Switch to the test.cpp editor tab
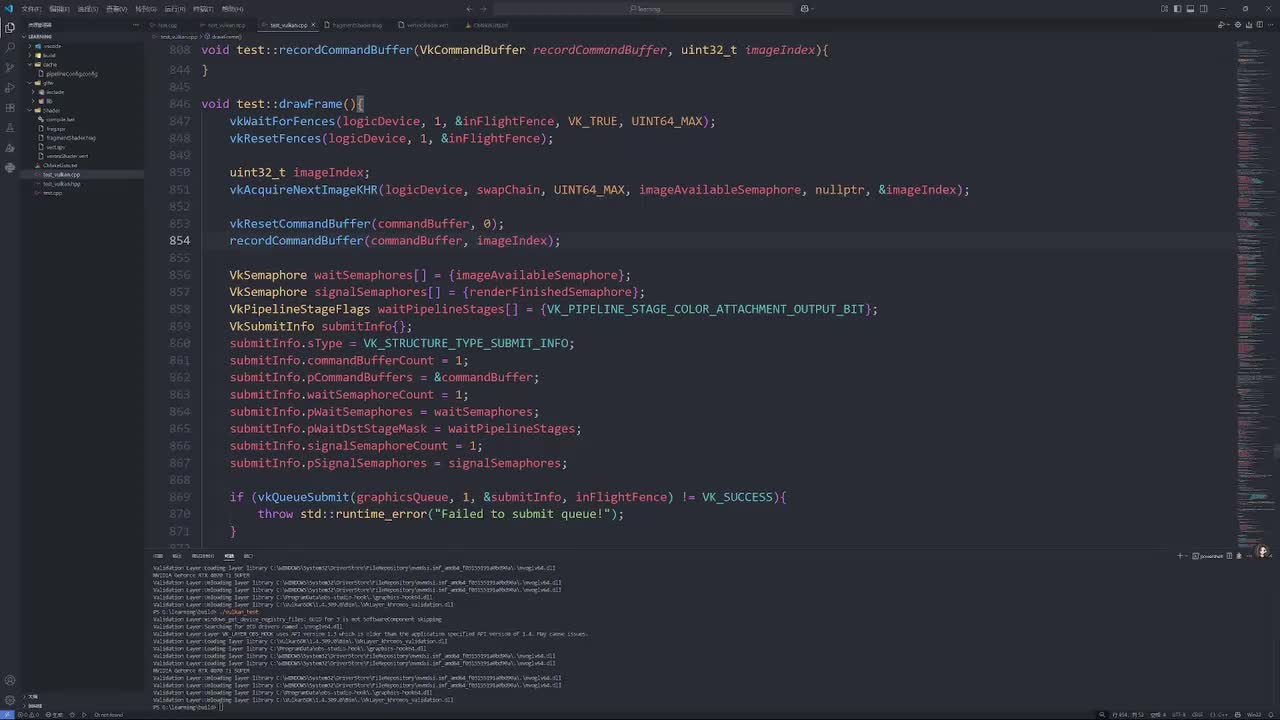 (x=169, y=25)
